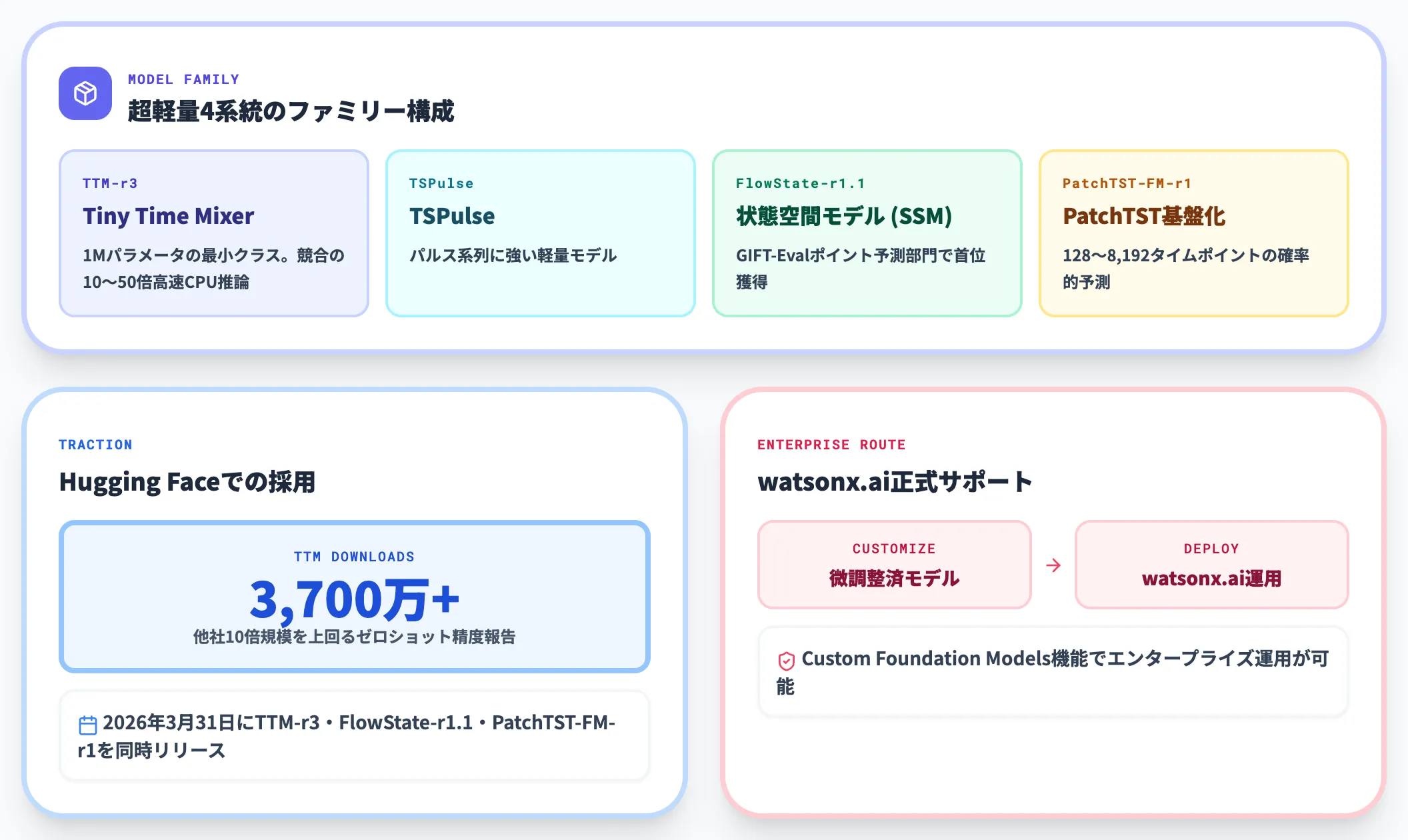Viewport: 1408px width, 840px height.
Task: Click the heading 超軽量4系統のファミリー構成
Action: (x=291, y=111)
